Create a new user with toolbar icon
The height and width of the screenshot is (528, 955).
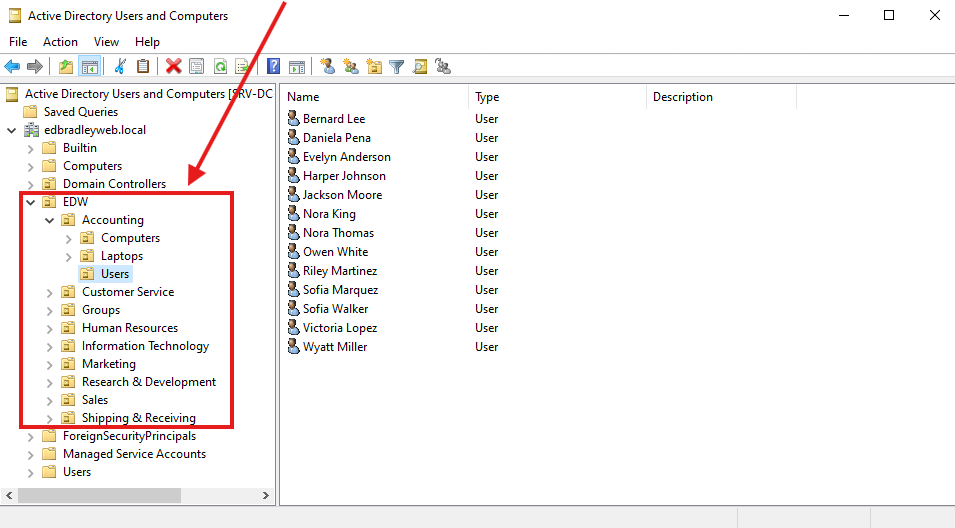pos(328,66)
